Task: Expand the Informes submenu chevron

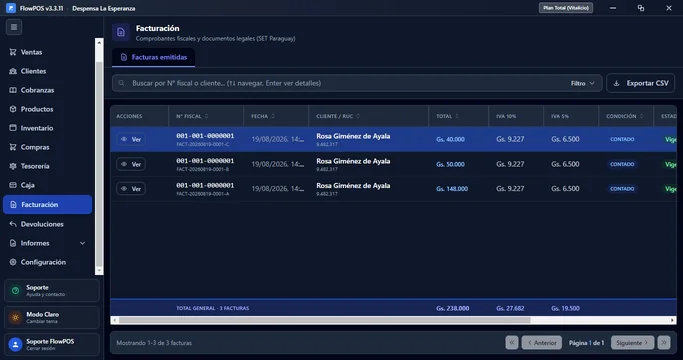Action: click(x=82, y=243)
